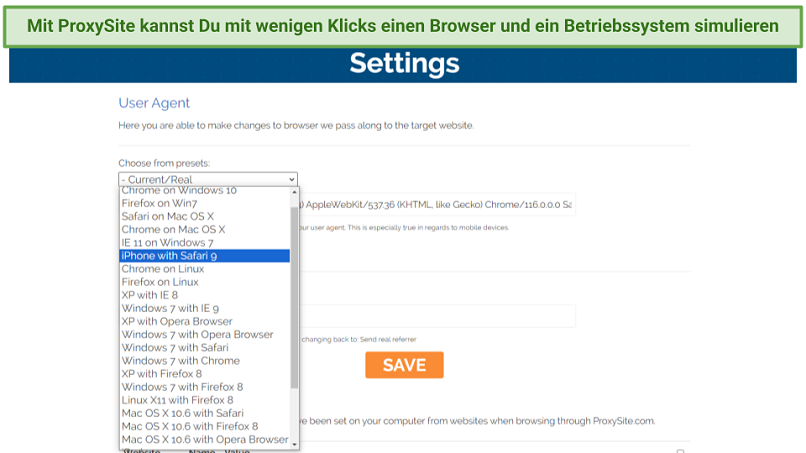Select Safari on Mac OS X preset

[168, 216]
